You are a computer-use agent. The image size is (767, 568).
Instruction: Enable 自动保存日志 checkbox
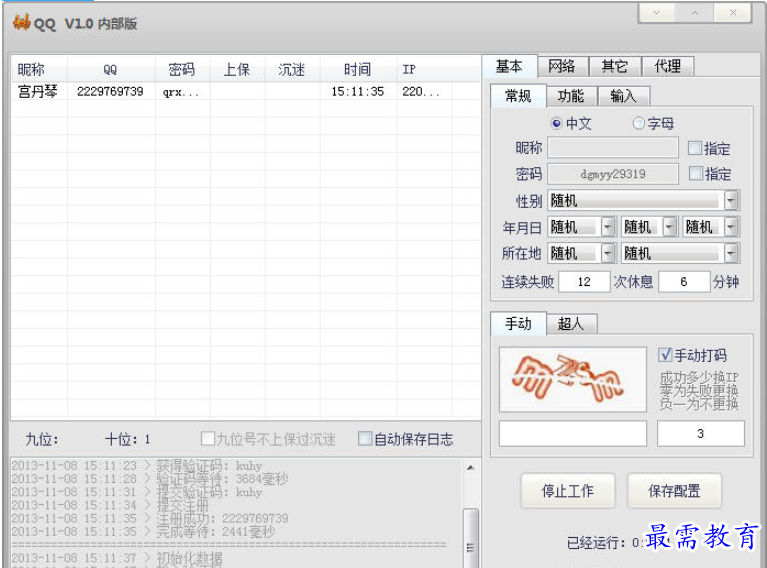365,438
